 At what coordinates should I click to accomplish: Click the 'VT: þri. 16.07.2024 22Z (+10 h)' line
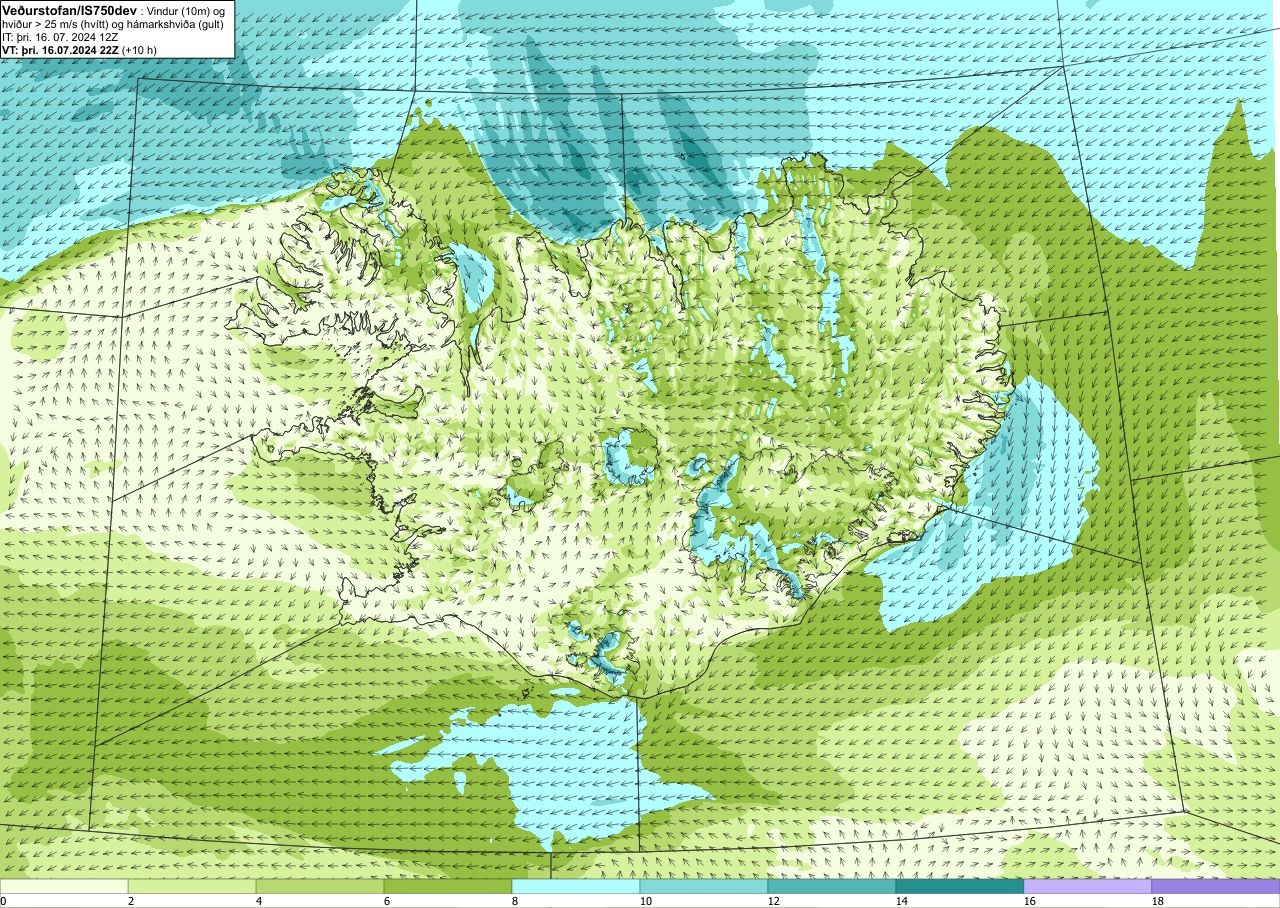point(79,49)
